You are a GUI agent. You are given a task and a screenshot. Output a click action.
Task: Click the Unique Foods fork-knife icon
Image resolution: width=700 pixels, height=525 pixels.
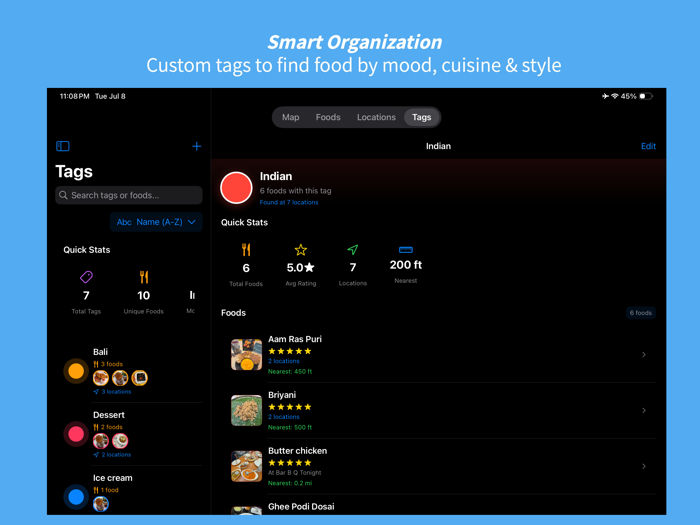144,277
